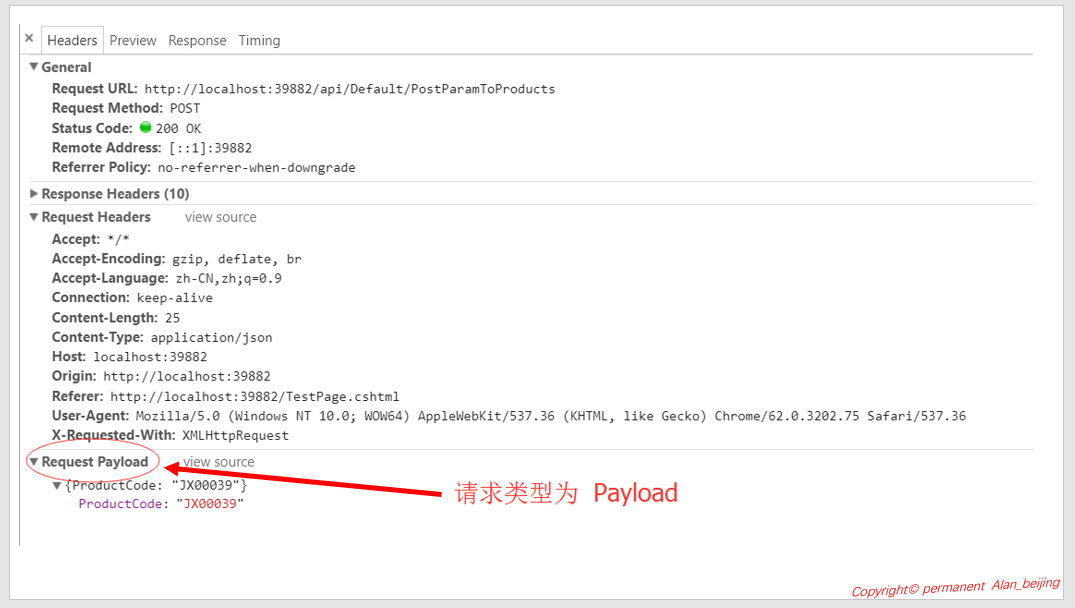The height and width of the screenshot is (608, 1075).
Task: Collapse the Request Payload section
Action: click(x=34, y=462)
